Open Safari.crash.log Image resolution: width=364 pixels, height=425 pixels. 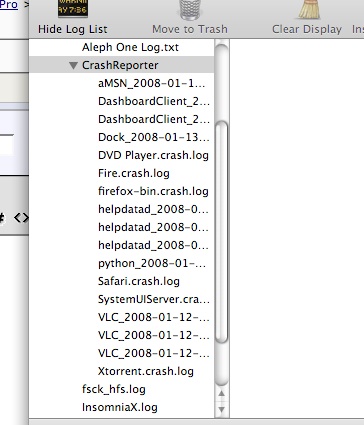pyautogui.click(x=139, y=281)
